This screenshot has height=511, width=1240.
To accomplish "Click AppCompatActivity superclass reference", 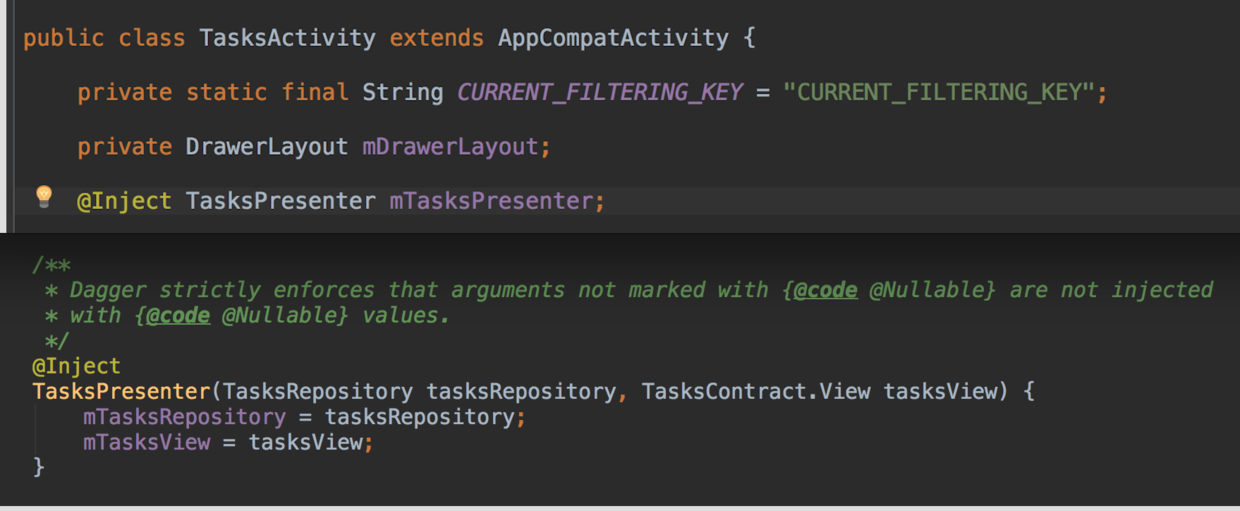I will tap(613, 38).
